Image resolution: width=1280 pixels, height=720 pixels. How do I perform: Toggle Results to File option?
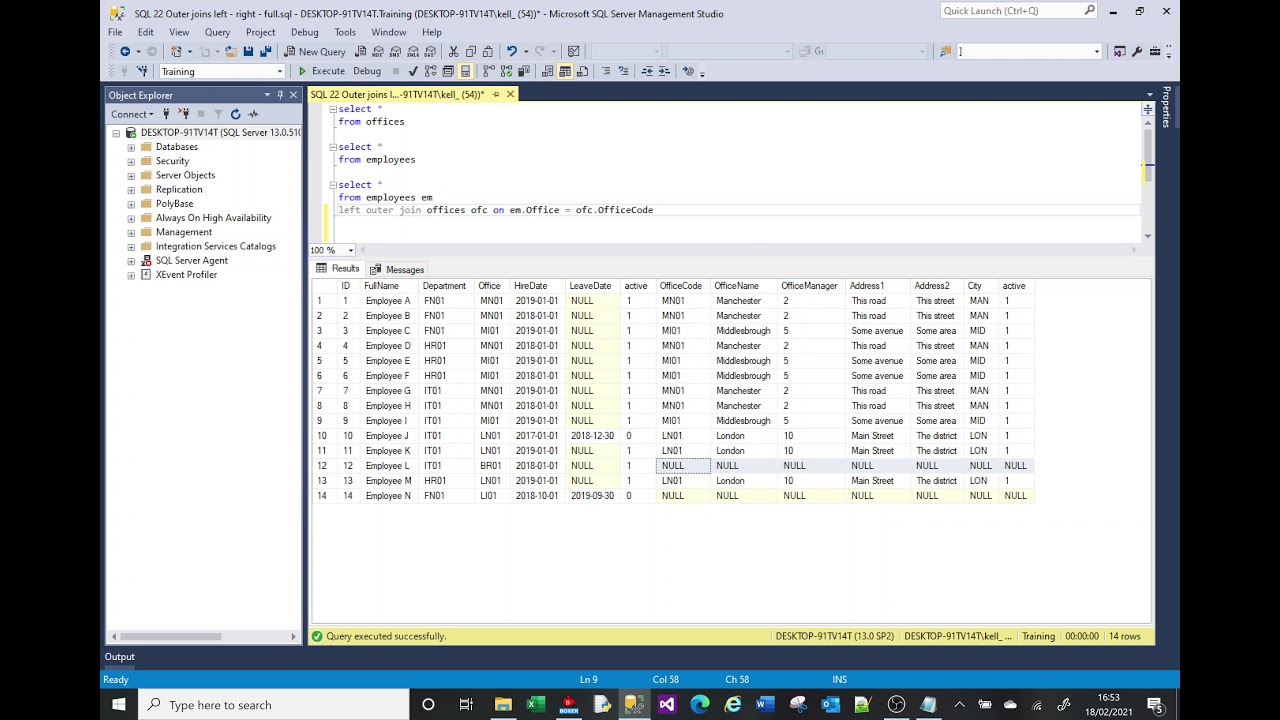[582, 71]
